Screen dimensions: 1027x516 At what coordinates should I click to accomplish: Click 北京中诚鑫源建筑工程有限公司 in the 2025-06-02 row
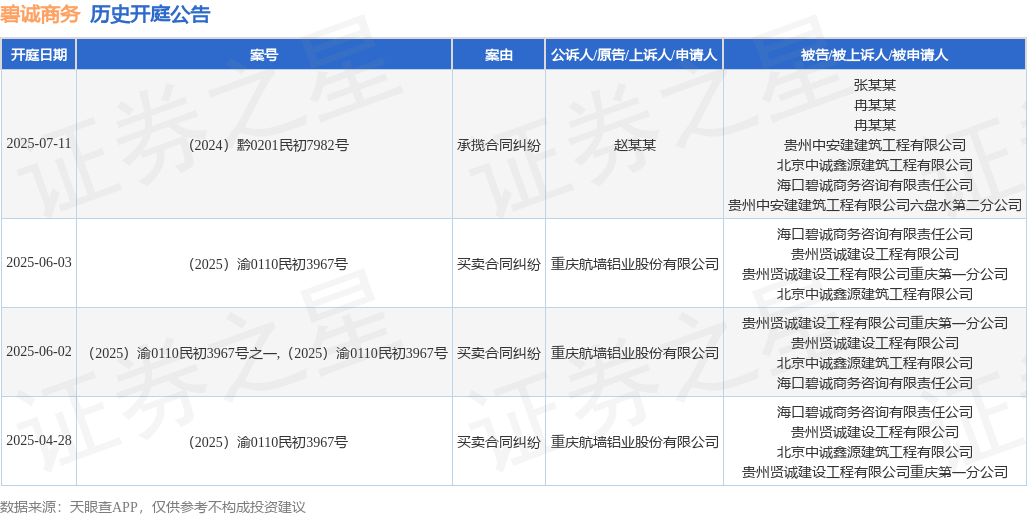874,363
